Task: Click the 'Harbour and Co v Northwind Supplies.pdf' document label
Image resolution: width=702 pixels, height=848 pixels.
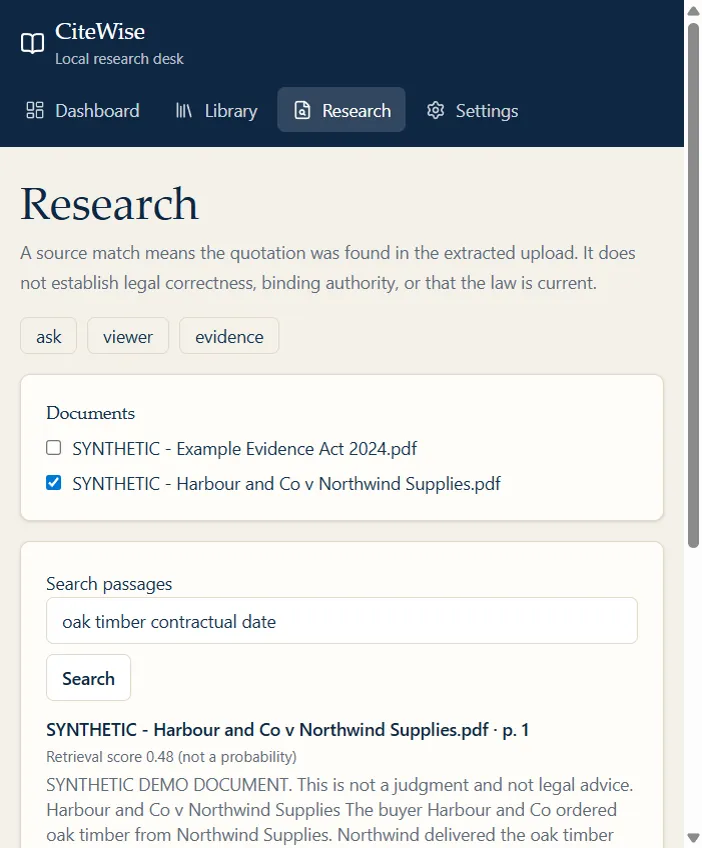Action: click(287, 483)
